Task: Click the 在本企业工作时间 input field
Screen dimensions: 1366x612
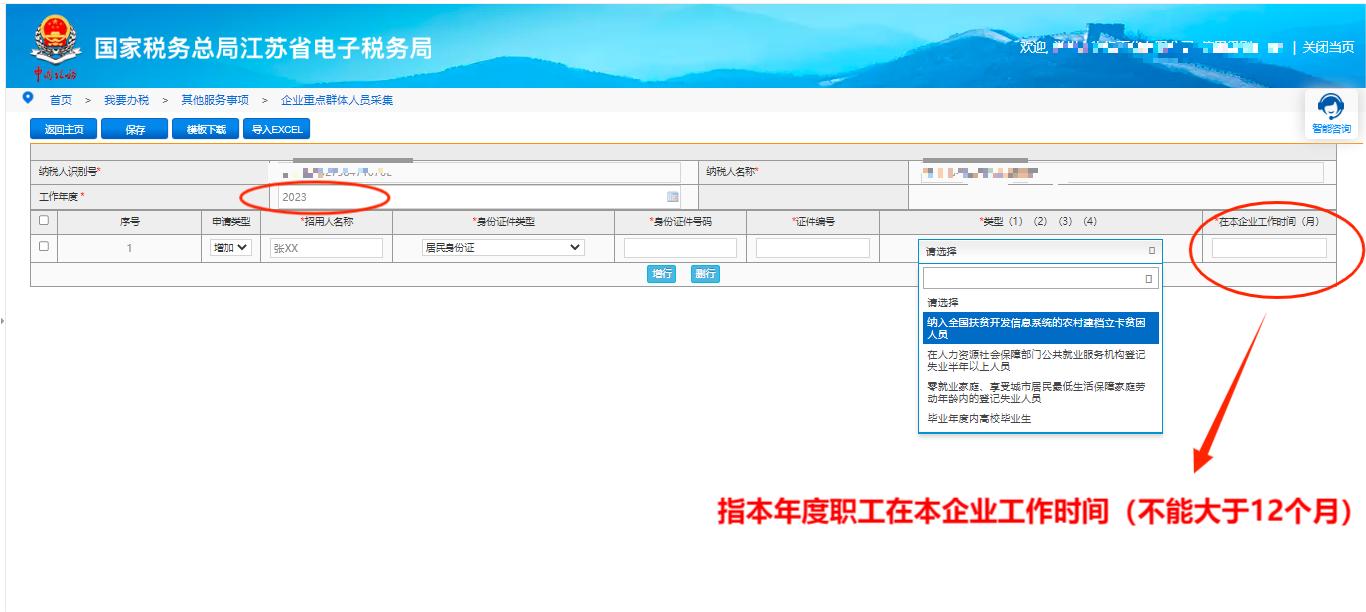Action: click(1269, 248)
